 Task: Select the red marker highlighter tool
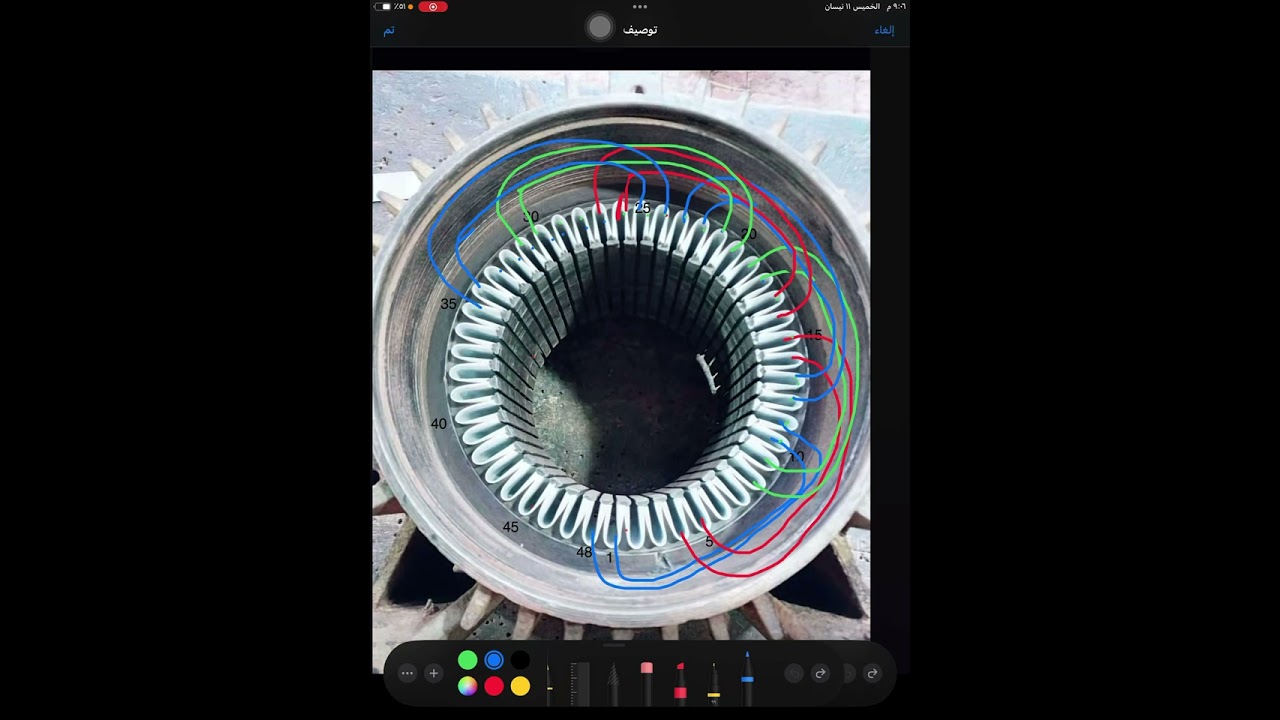(x=680, y=682)
